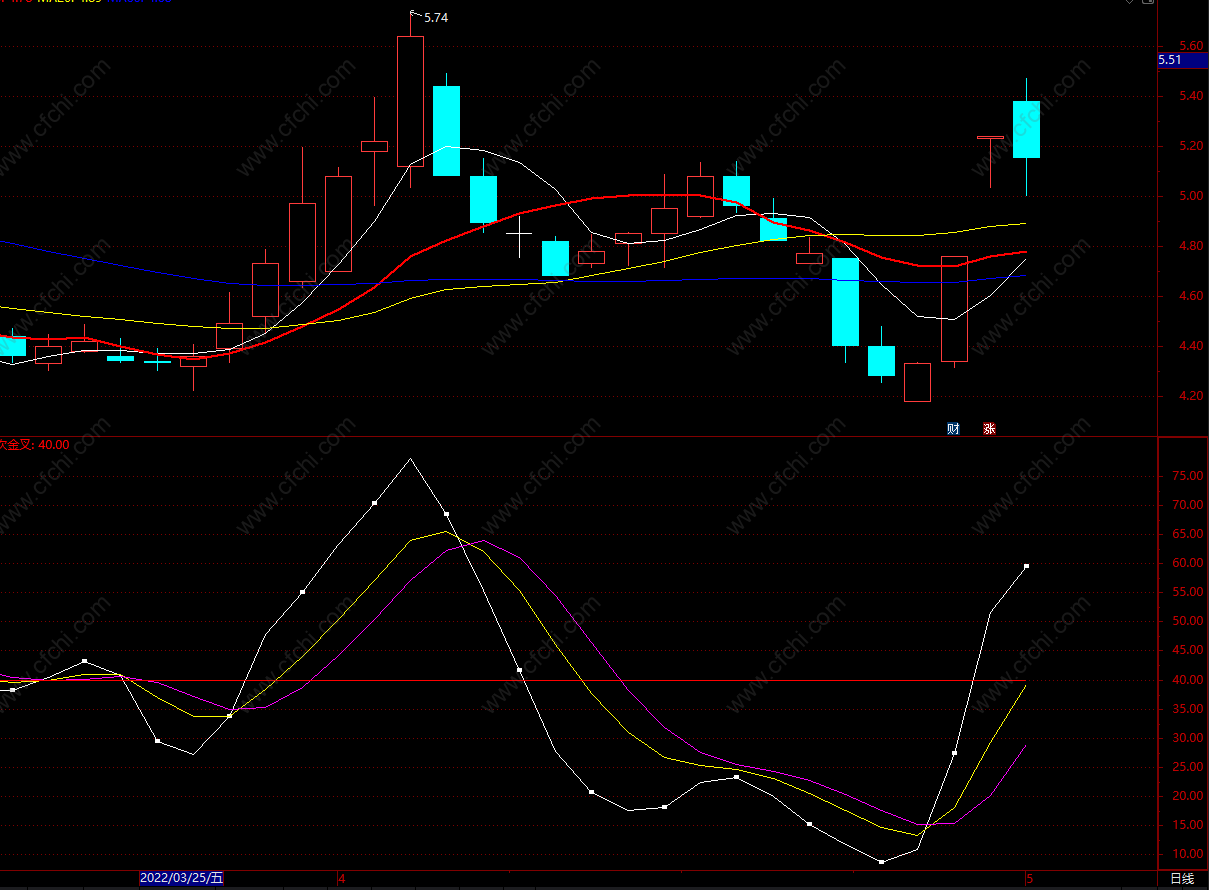Click the 次金叉: 40.00 indicator readout

tap(35, 445)
